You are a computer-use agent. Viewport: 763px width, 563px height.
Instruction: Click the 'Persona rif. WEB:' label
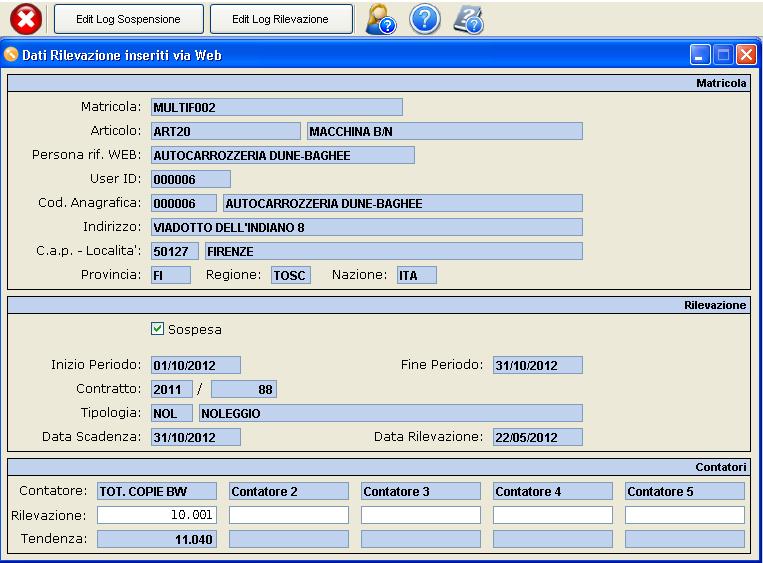(x=87, y=155)
